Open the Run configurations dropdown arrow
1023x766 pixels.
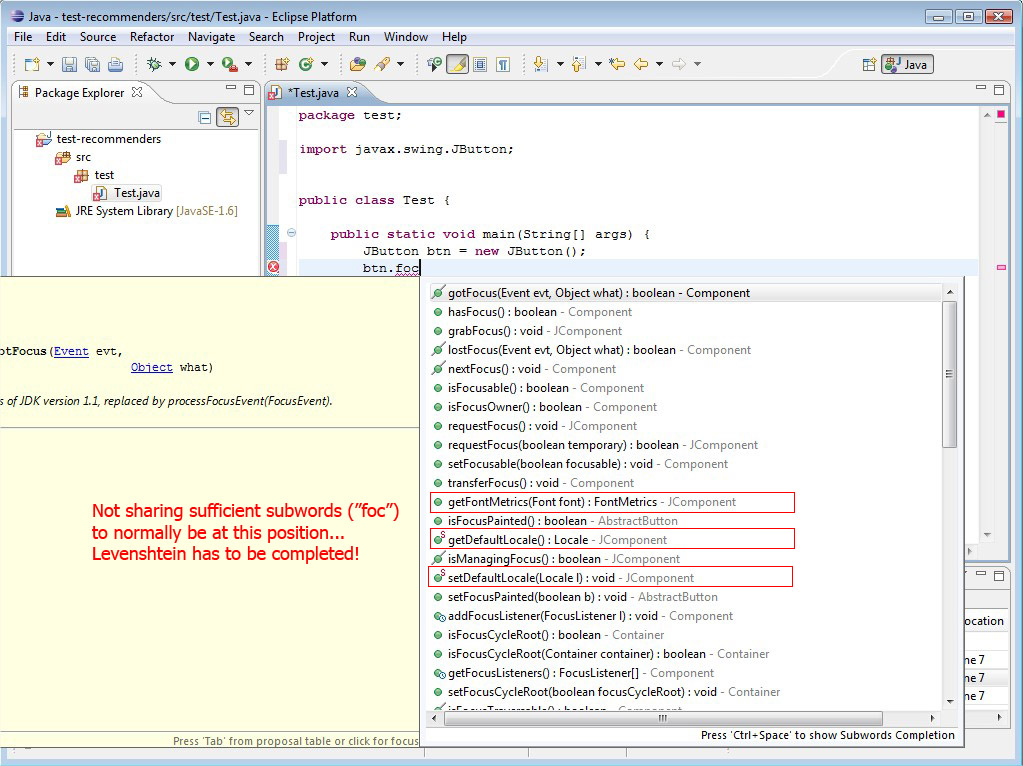210,64
